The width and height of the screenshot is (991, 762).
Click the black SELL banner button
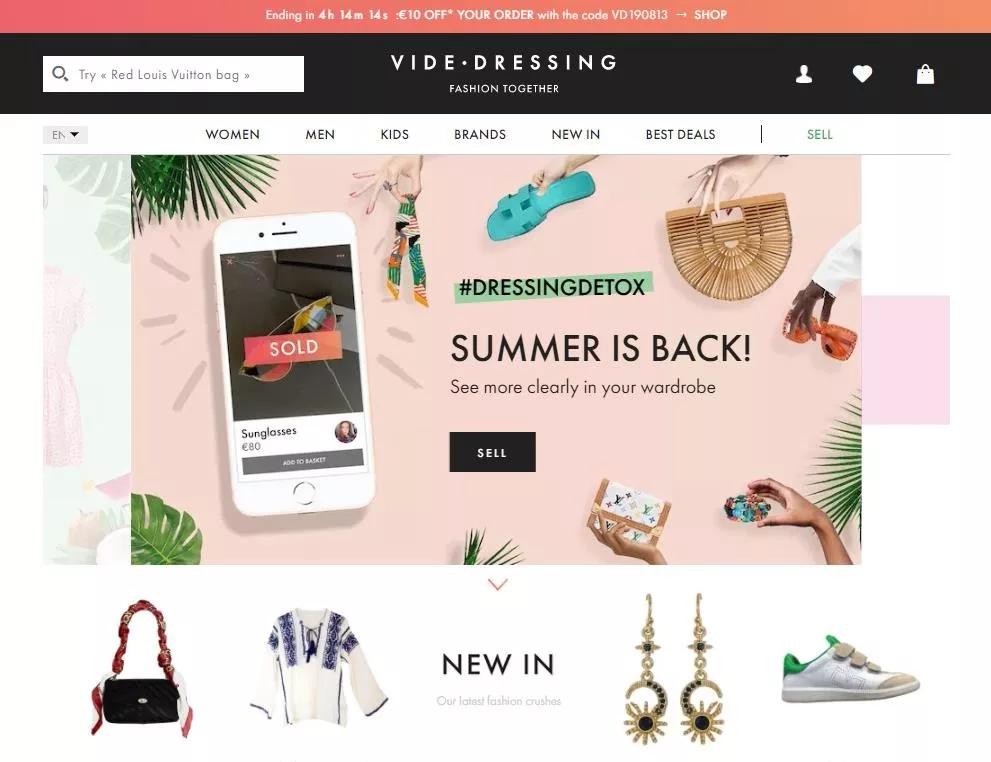pos(492,452)
